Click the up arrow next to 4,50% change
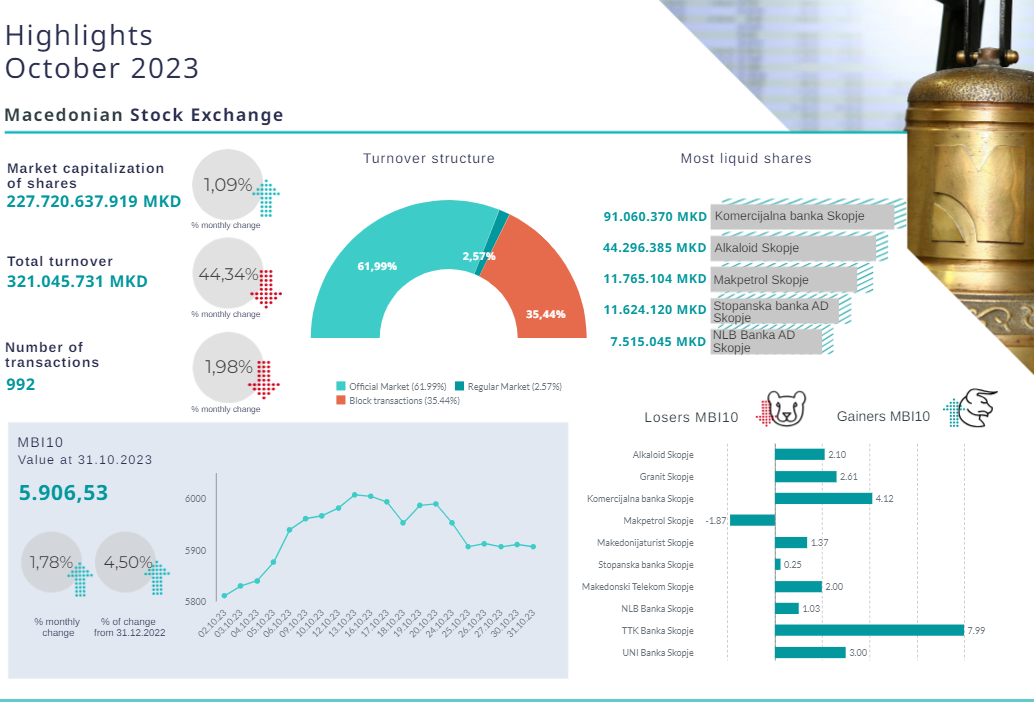The height and width of the screenshot is (702, 1034). pos(156,577)
